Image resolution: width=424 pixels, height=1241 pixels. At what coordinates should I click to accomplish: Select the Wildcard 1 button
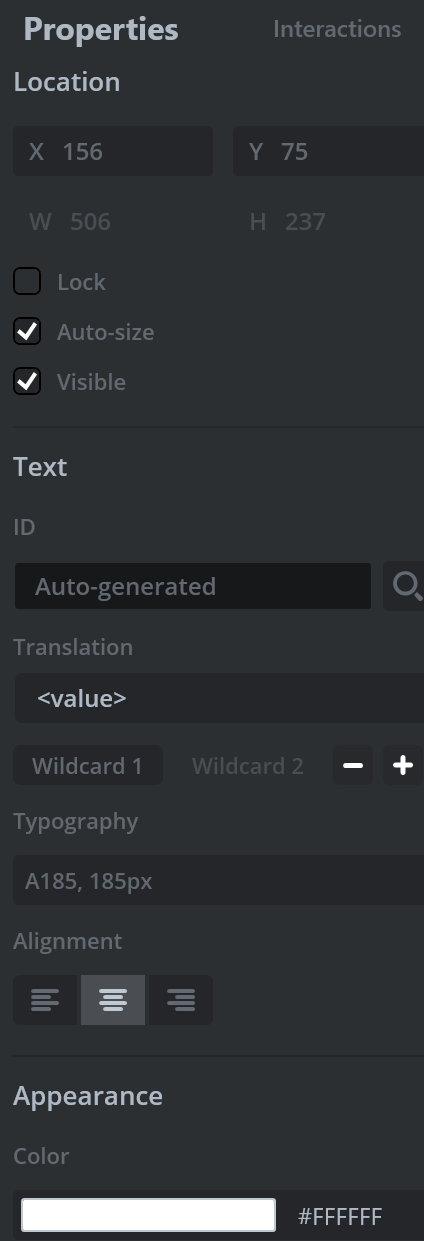[x=88, y=766]
